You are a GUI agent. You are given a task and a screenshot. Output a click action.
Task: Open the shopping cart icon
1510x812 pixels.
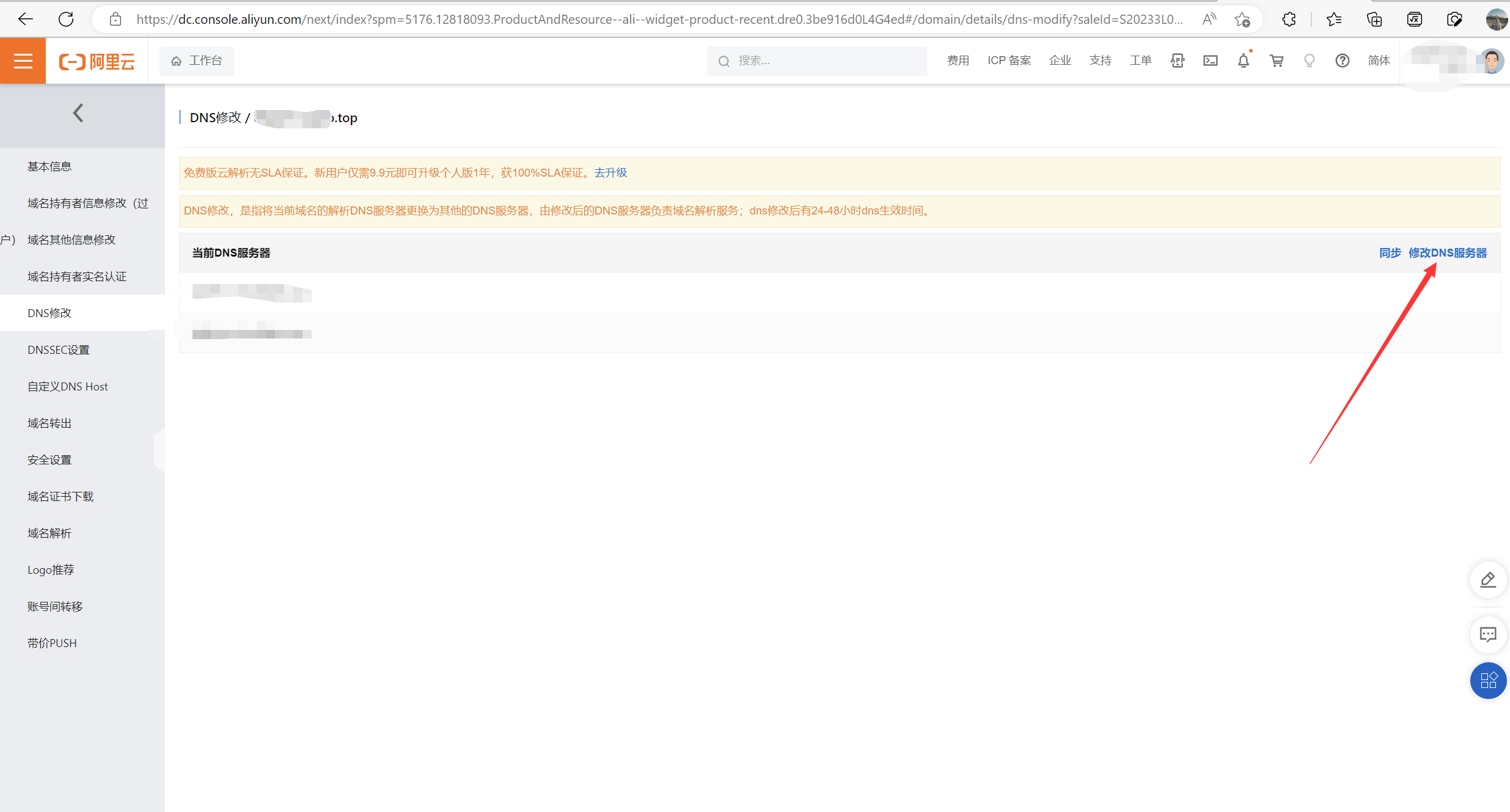click(x=1277, y=60)
